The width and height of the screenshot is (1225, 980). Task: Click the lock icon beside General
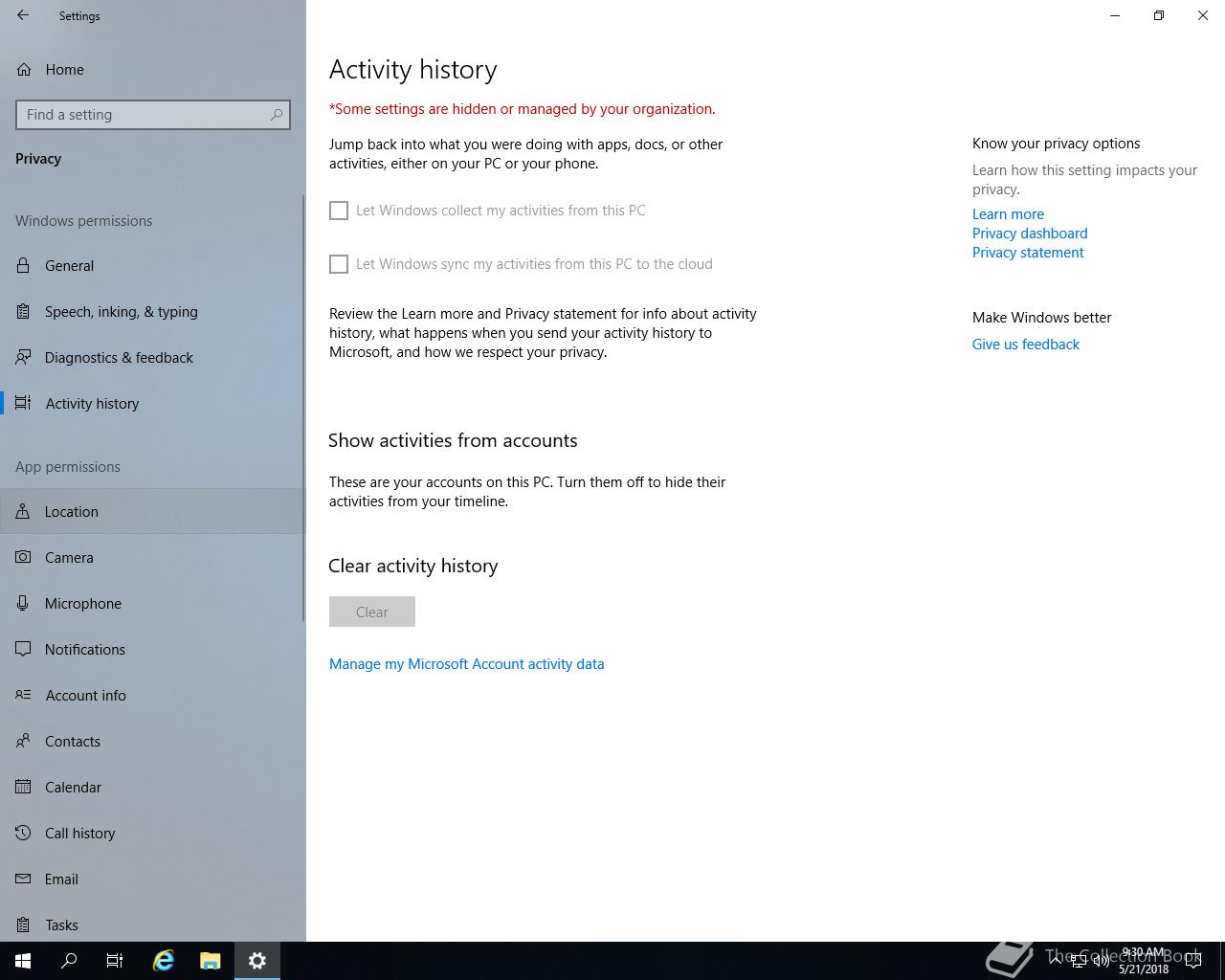(x=24, y=265)
